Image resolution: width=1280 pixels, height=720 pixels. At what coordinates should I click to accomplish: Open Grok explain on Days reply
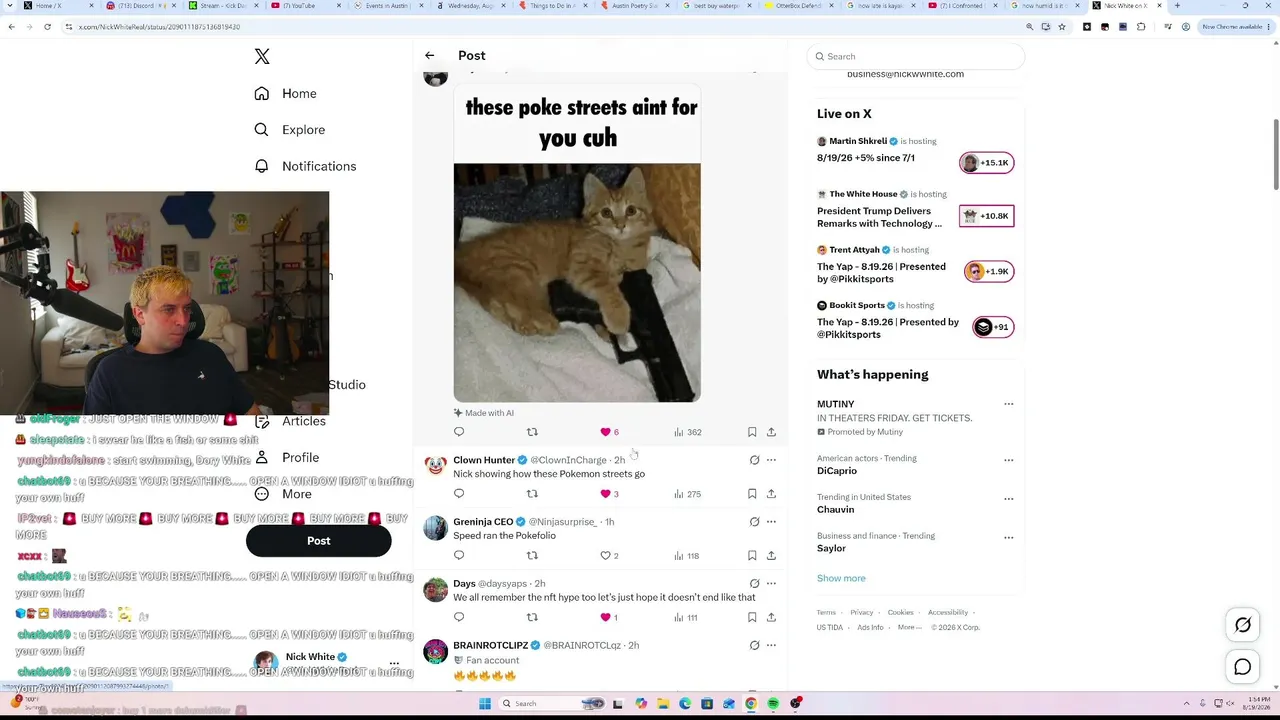point(754,584)
